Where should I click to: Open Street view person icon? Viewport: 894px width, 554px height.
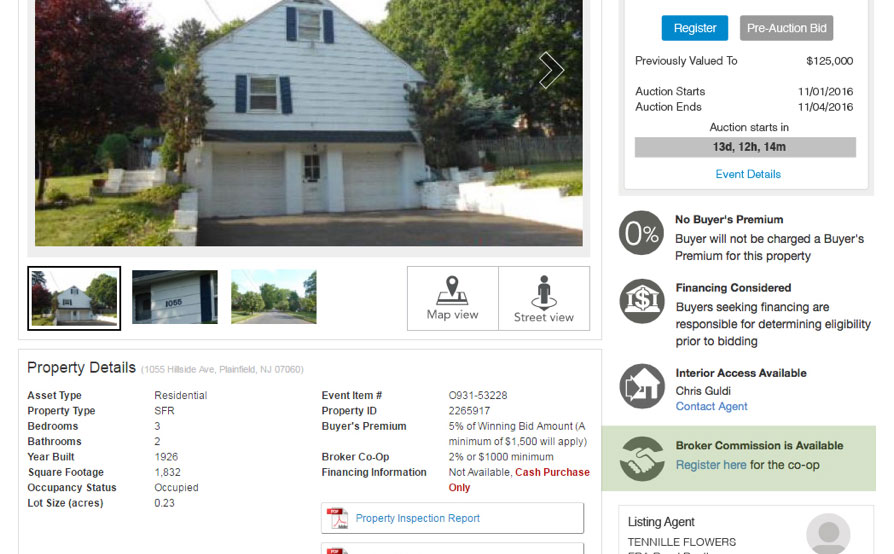click(544, 292)
